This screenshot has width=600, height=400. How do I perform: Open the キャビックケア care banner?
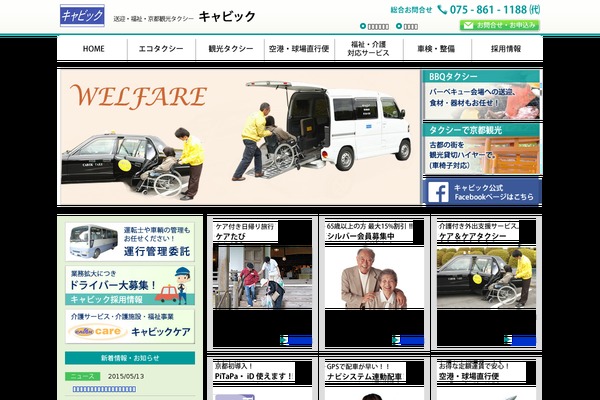point(130,327)
